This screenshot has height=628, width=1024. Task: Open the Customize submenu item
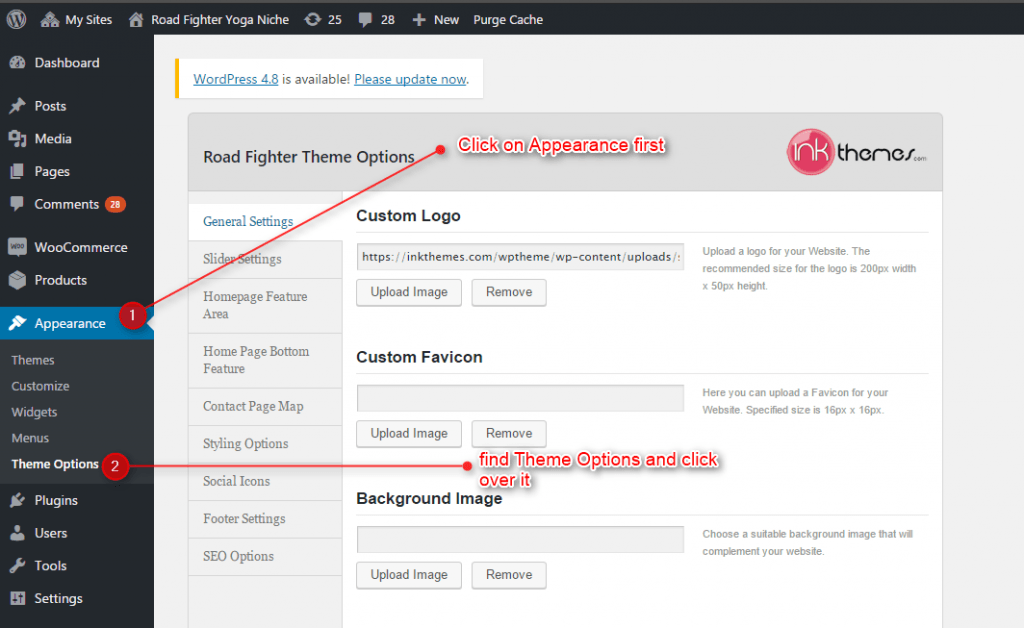(x=40, y=386)
